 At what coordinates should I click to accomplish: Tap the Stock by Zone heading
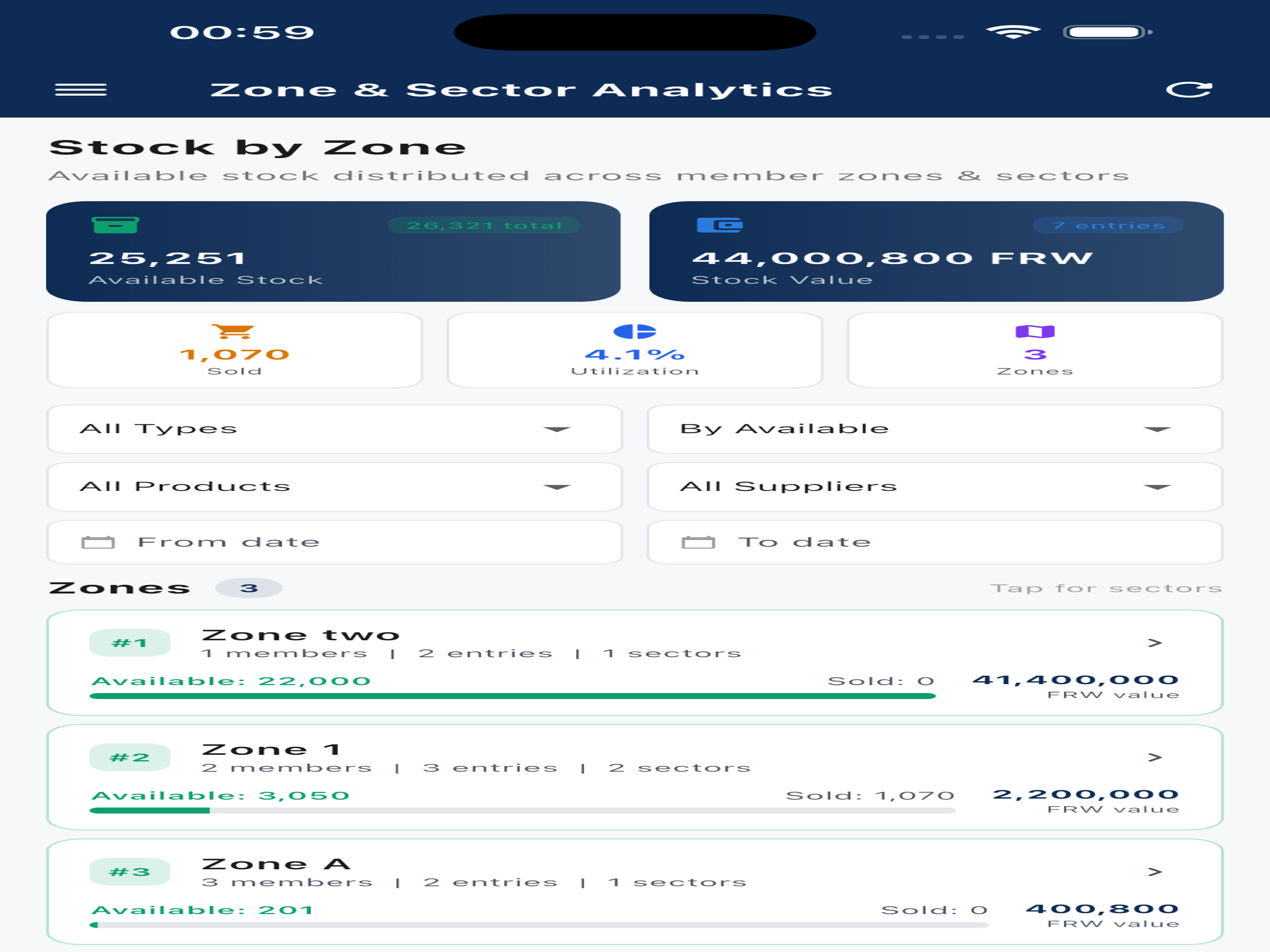[258, 148]
